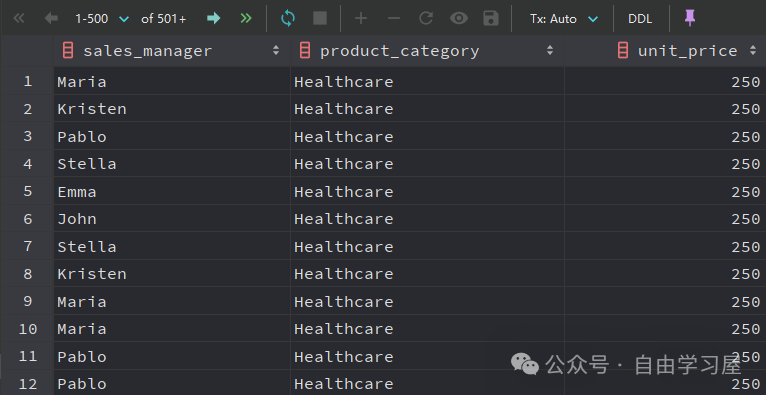Delete row minus icon
Image resolution: width=766 pixels, height=395 pixels.
pyautogui.click(x=393, y=19)
